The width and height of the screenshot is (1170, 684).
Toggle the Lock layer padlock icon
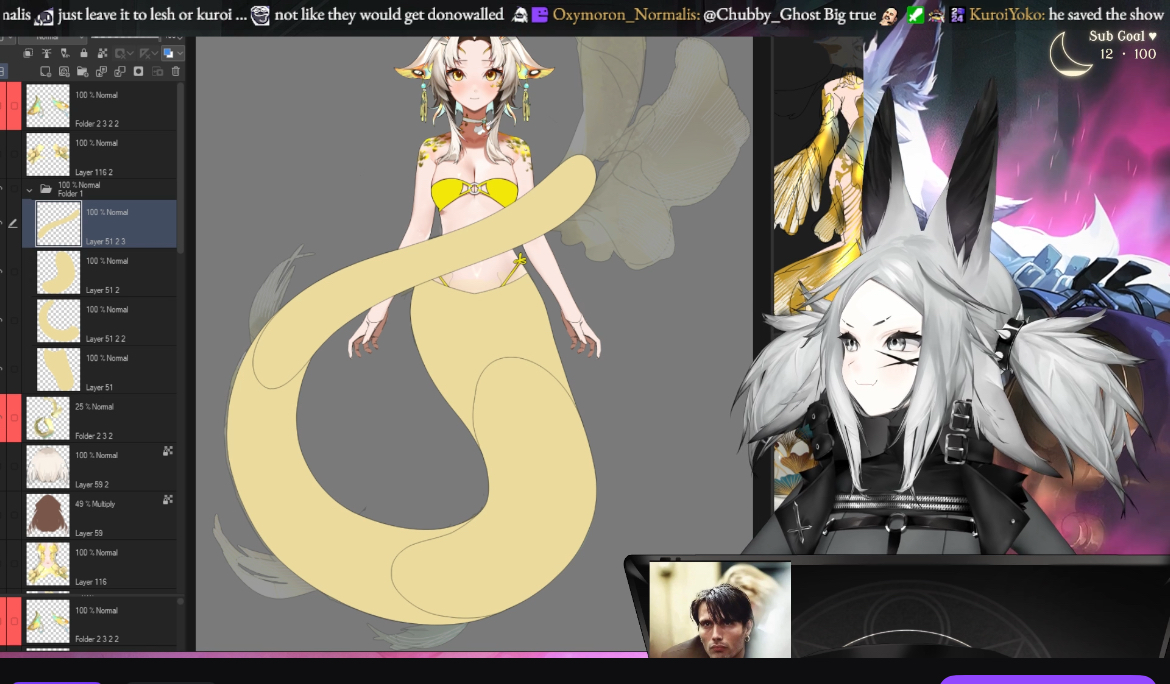[84, 53]
